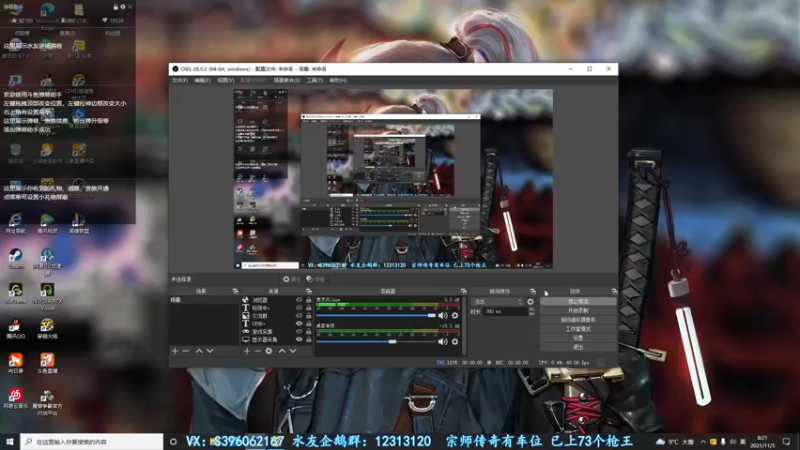
Task: Add a new source with plus icon
Action: (247, 351)
